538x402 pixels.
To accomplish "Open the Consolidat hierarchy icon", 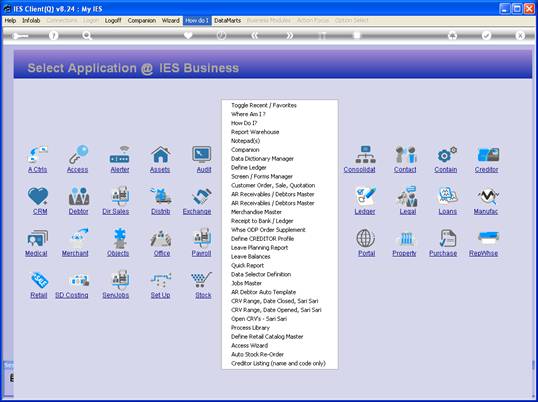I will point(365,154).
